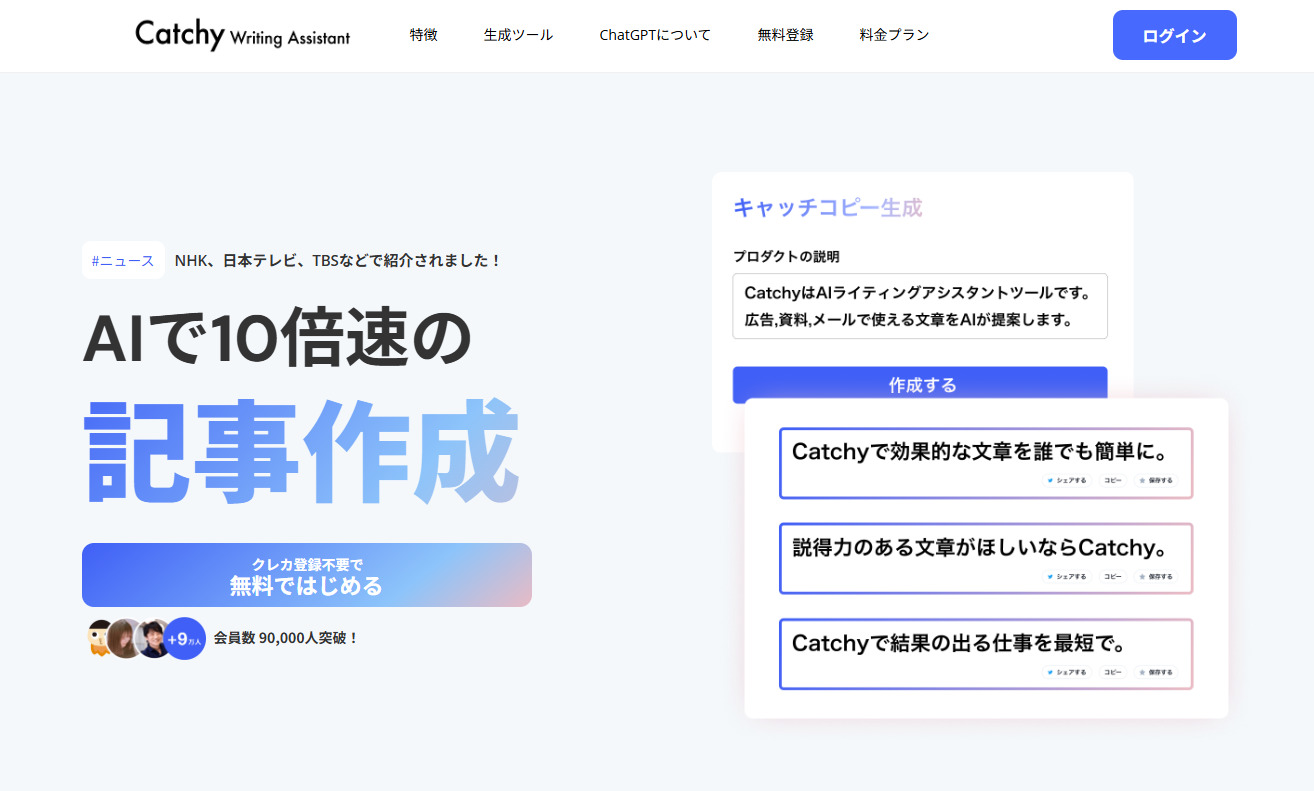Click the プロダクトの説明 text field
The image size is (1314, 791).
[920, 306]
